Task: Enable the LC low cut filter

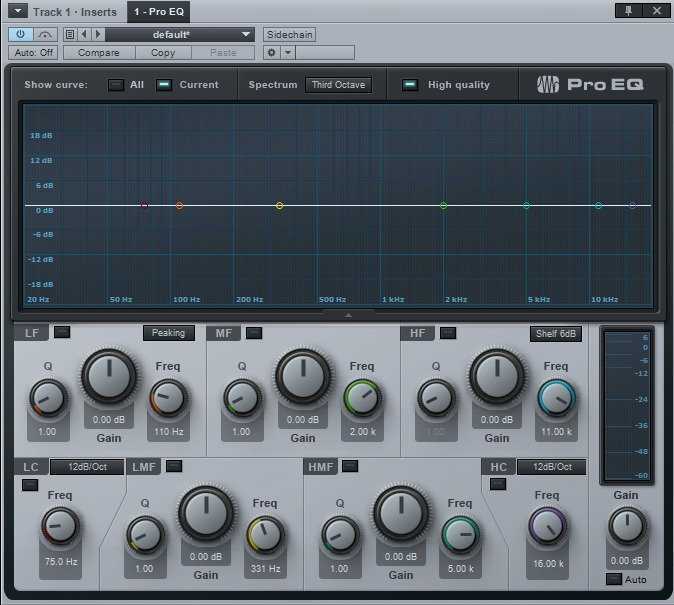Action: click(30, 485)
